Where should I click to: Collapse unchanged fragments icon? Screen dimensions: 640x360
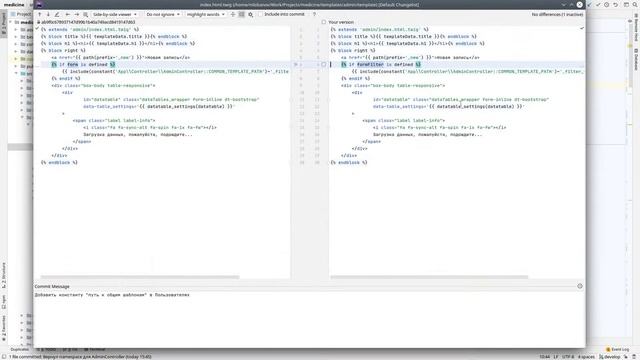(233, 14)
